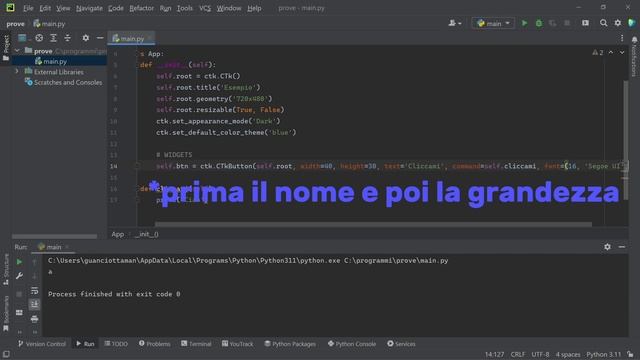Collapse all in Project panel
This screenshot has height=360, width=640.
[67, 38]
